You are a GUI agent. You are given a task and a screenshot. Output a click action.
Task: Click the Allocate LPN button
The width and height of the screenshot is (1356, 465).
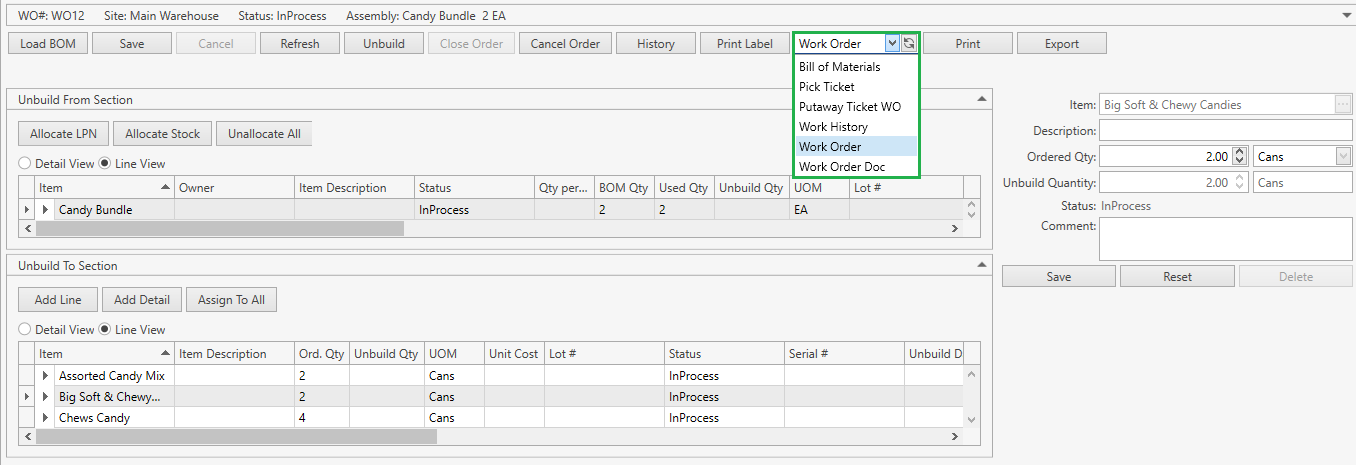tap(63, 134)
